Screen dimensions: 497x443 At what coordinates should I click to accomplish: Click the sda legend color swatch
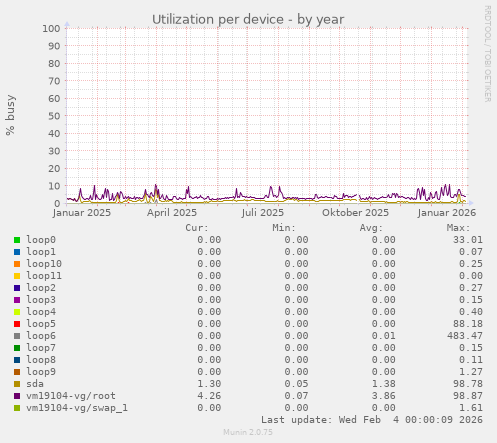(17, 384)
